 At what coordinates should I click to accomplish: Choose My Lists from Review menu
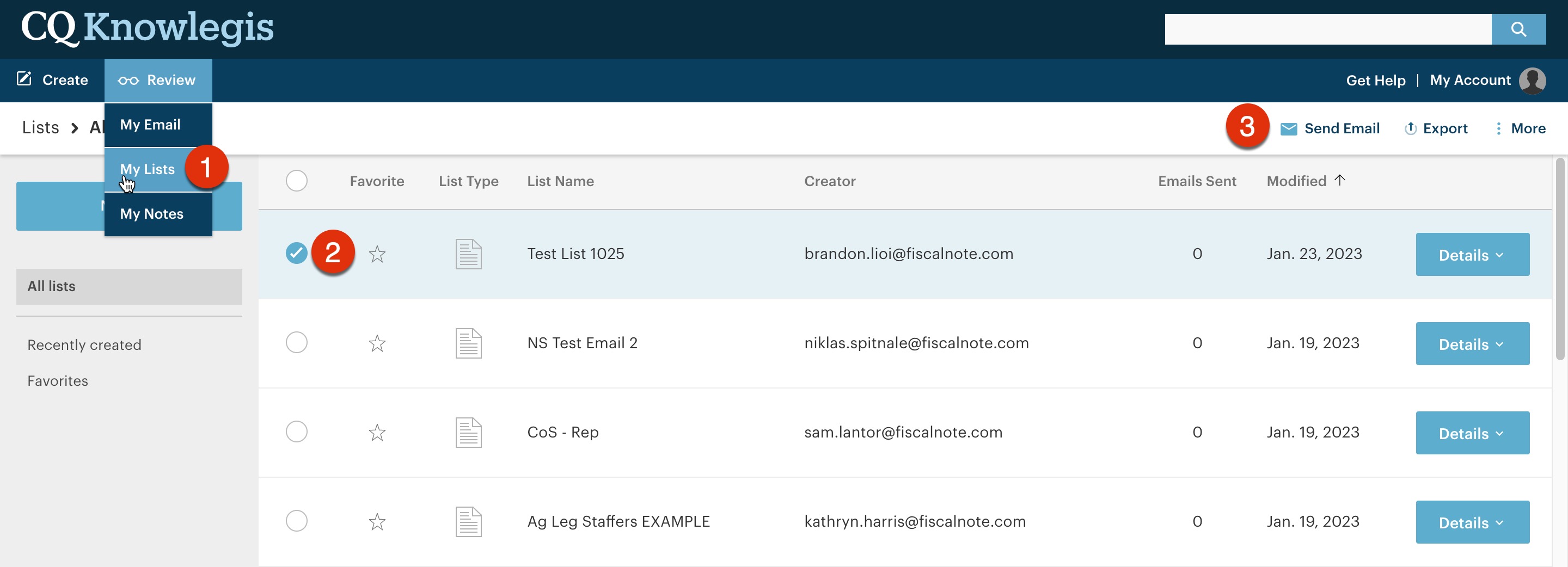pyautogui.click(x=148, y=169)
